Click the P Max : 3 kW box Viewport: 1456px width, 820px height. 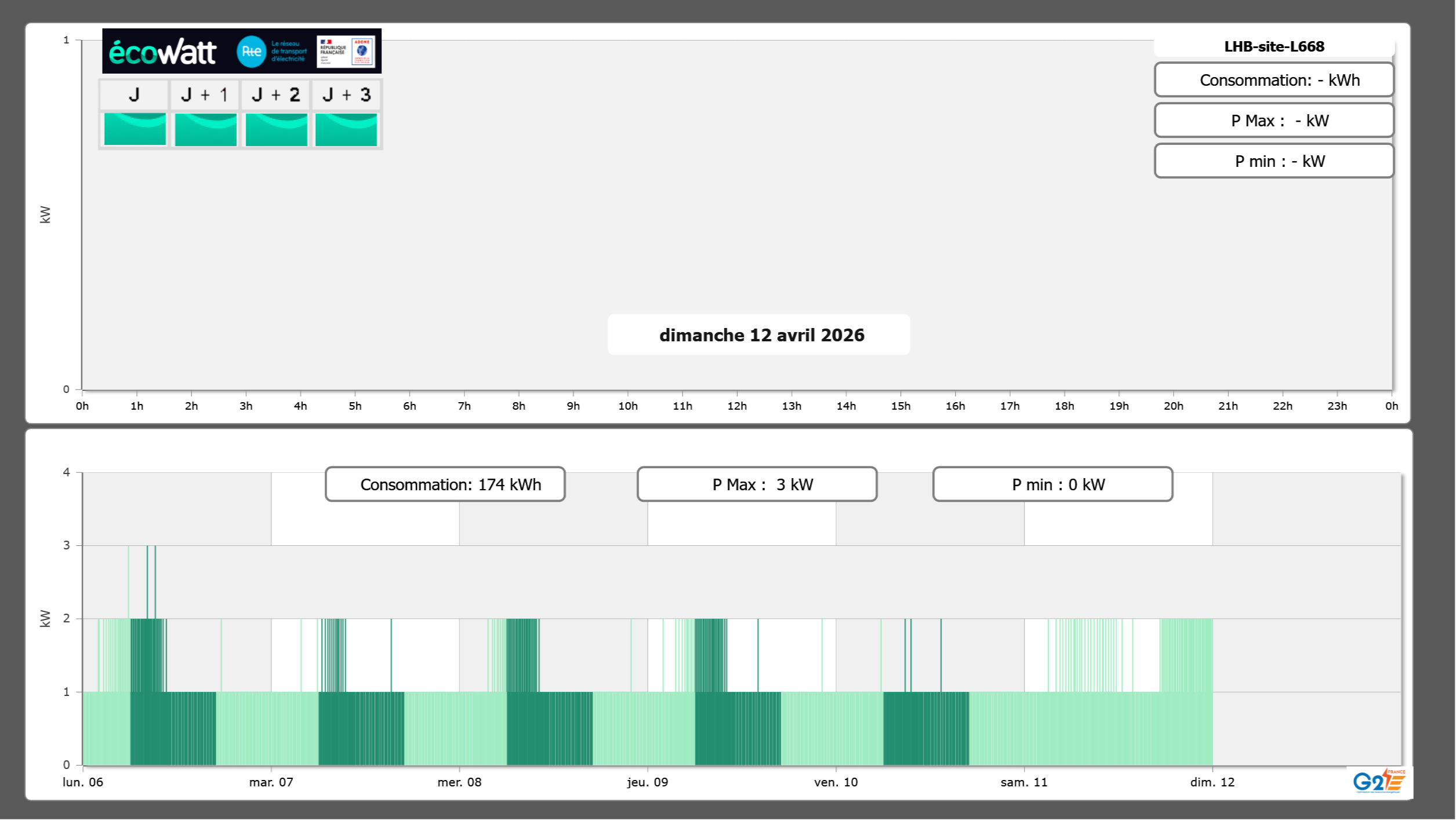(757, 484)
